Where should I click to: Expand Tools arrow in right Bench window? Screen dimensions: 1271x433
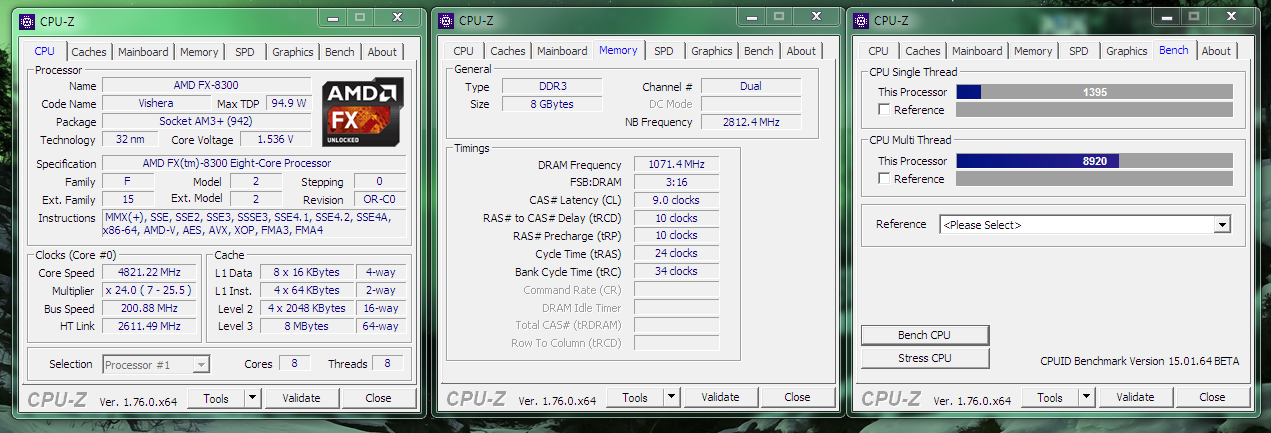1086,398
